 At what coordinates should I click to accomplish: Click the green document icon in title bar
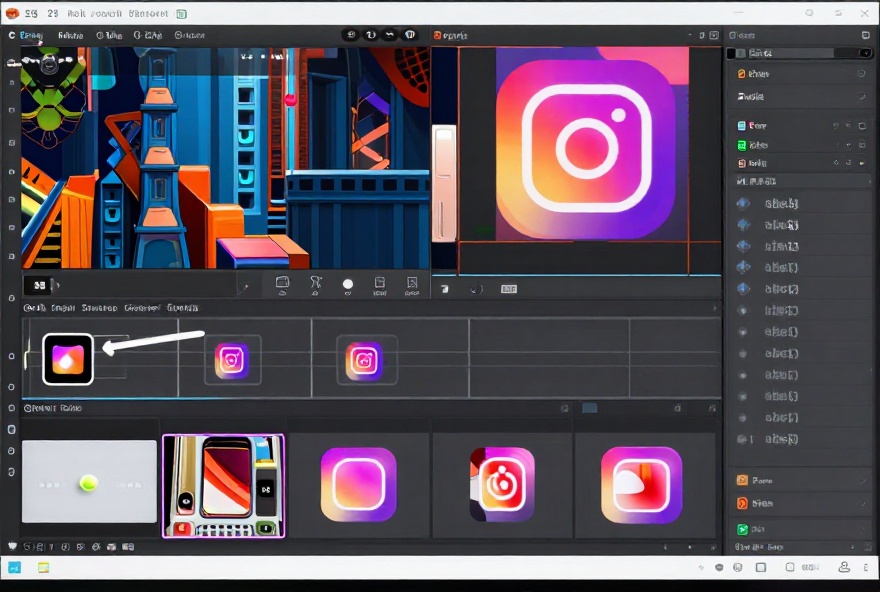click(181, 13)
